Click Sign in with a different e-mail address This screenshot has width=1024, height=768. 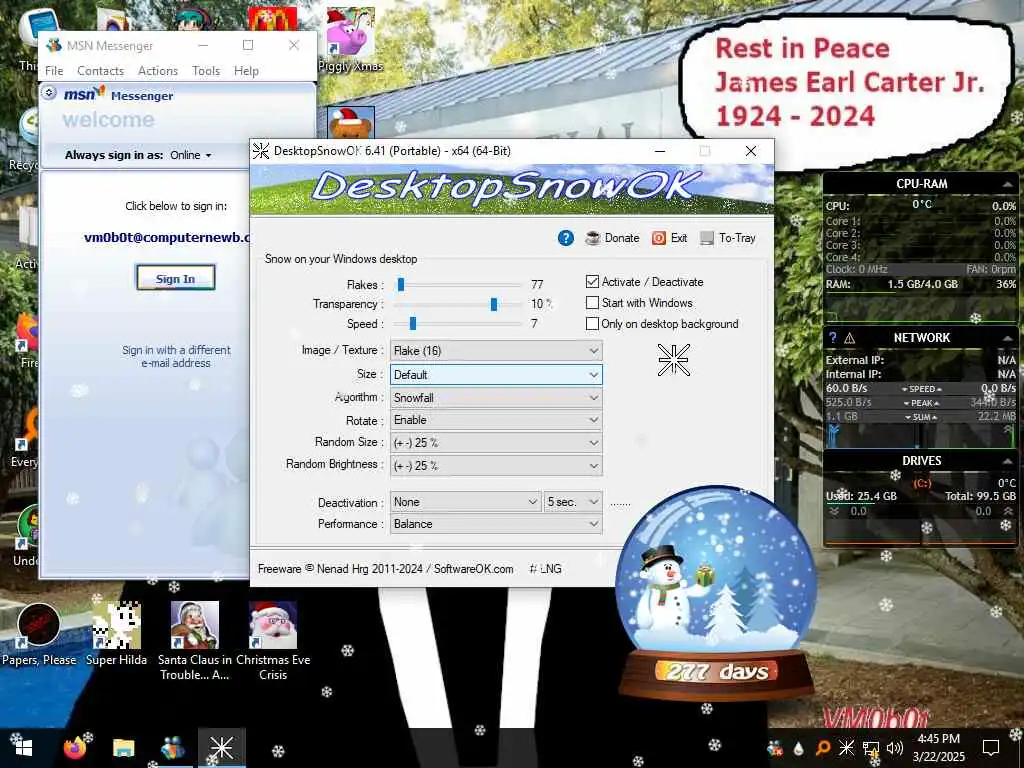176,357
